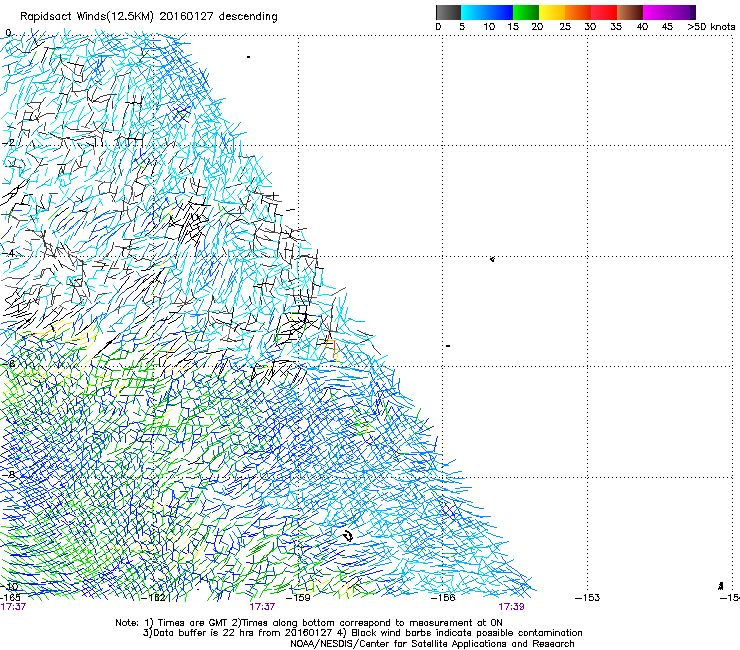Image resolution: width=740 pixels, height=650 pixels.
Task: Click the '40' label under the color bar
Action: pos(642,27)
